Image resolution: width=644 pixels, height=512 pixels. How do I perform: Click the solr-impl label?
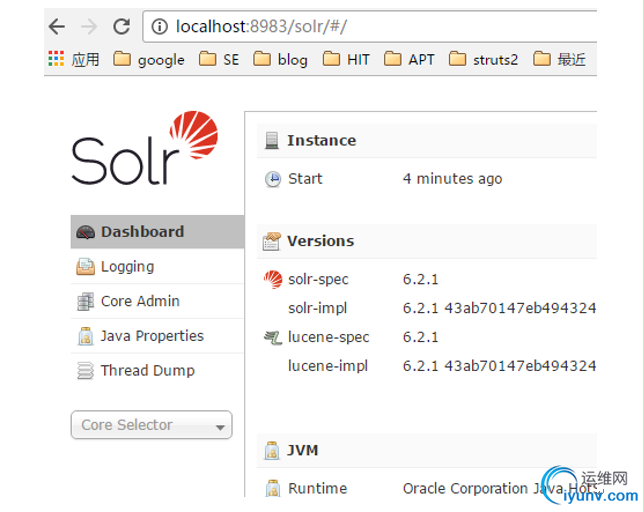[x=317, y=308]
